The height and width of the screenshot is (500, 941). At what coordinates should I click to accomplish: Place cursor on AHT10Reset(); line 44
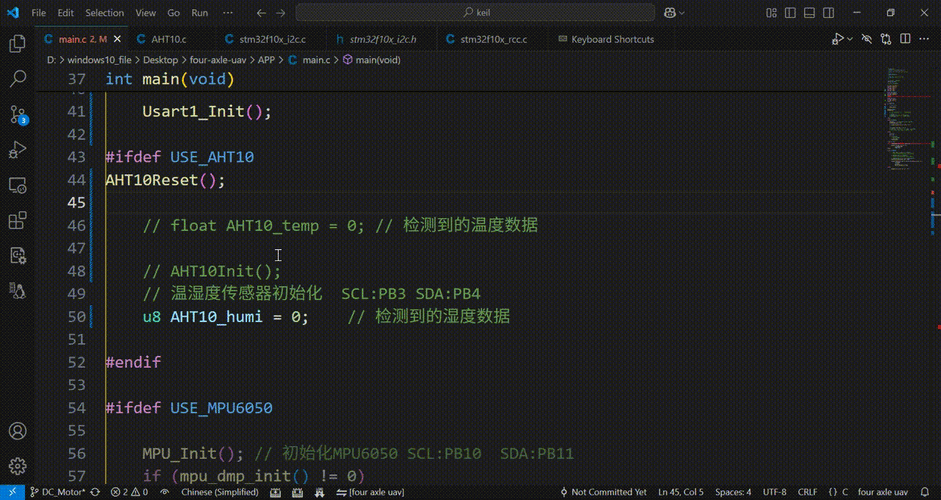pos(166,180)
